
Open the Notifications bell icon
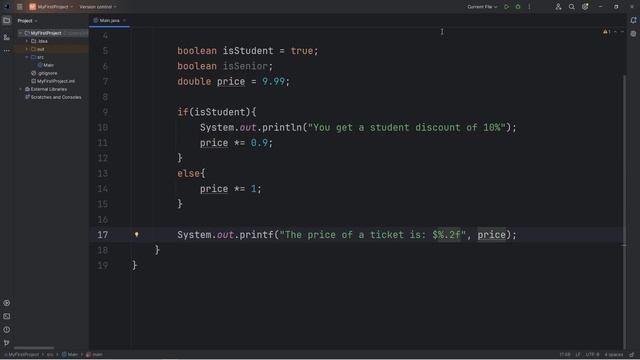point(633,20)
